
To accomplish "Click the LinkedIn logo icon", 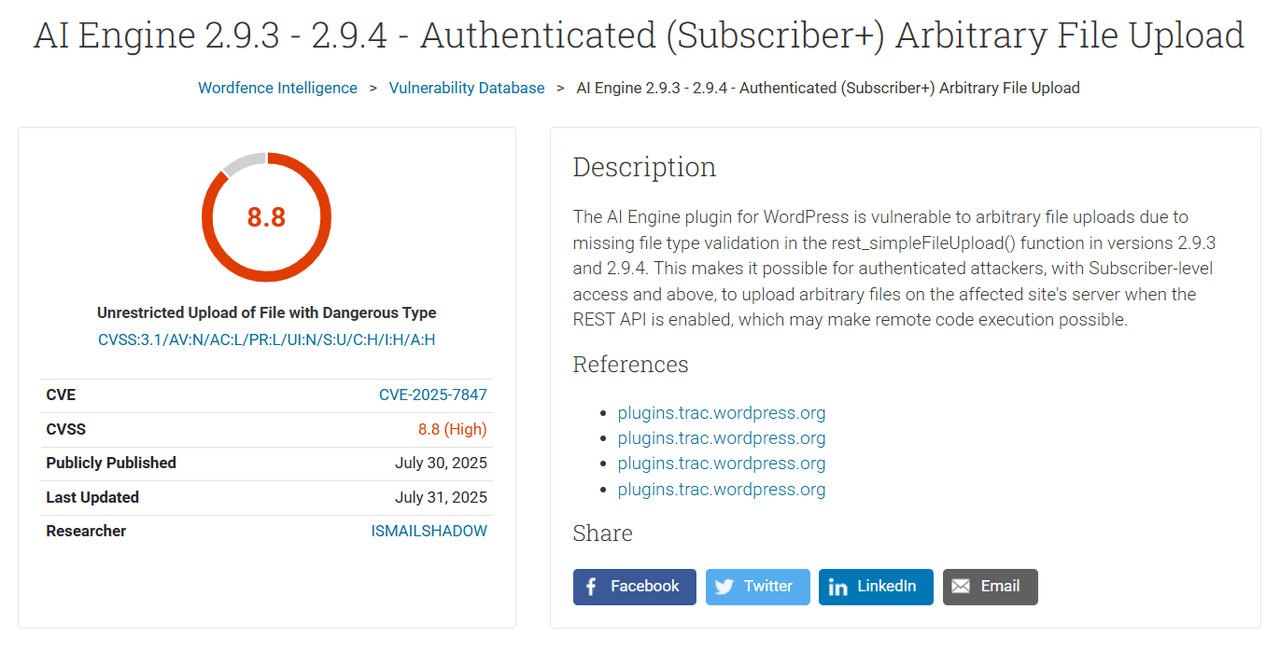I will [x=838, y=587].
